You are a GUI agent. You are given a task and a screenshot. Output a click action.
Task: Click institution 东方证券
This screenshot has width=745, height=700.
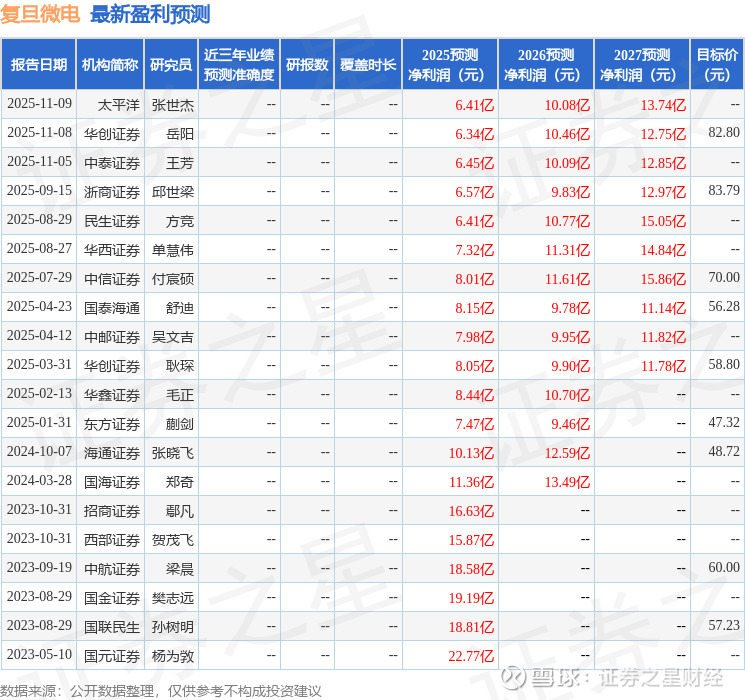pyautogui.click(x=112, y=424)
